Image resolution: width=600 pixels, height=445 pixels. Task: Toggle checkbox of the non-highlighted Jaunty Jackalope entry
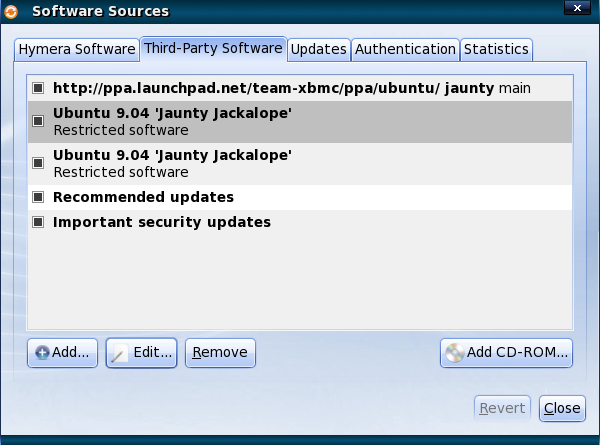click(x=38, y=163)
